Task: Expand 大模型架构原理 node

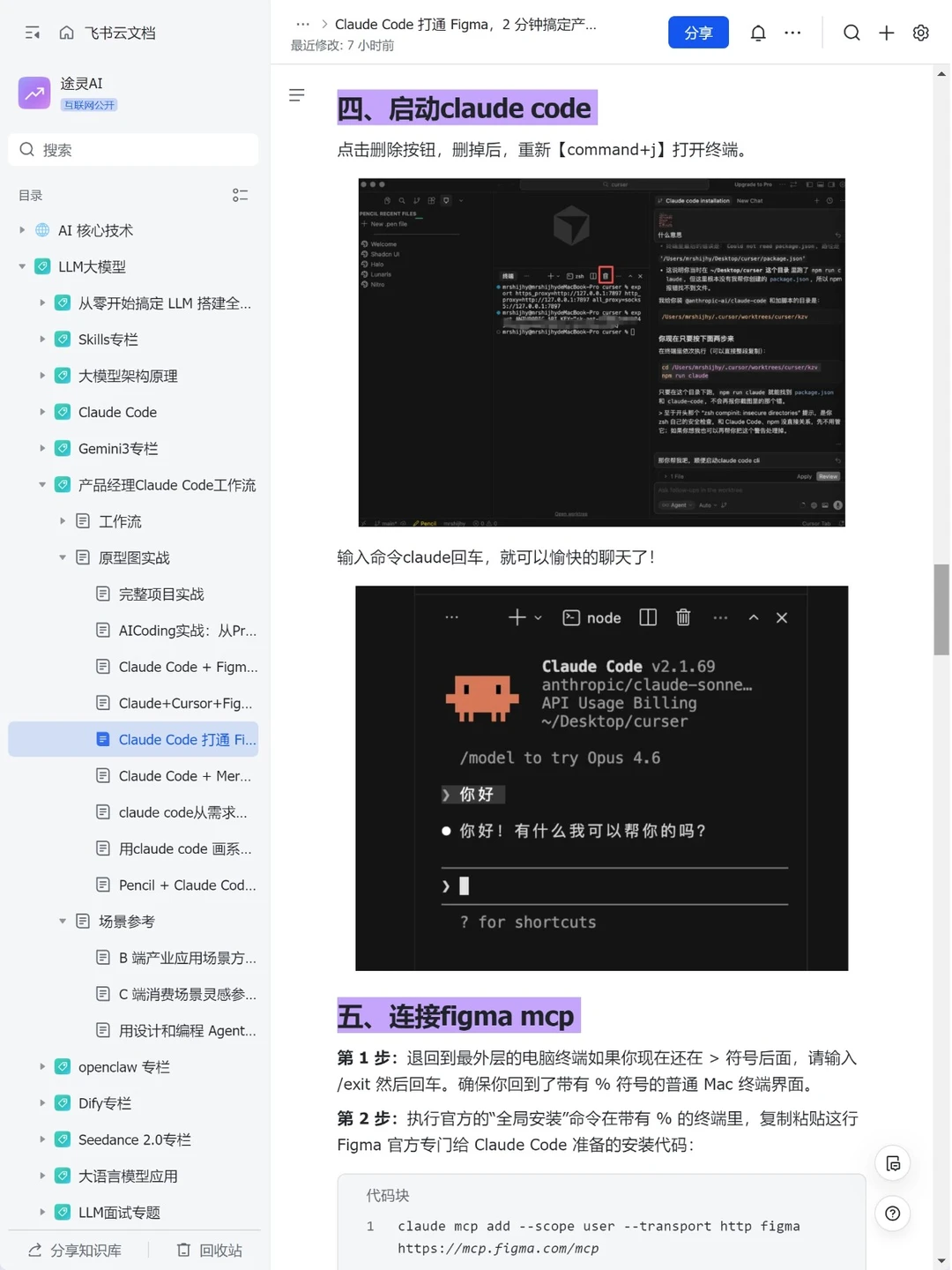Action: (42, 376)
